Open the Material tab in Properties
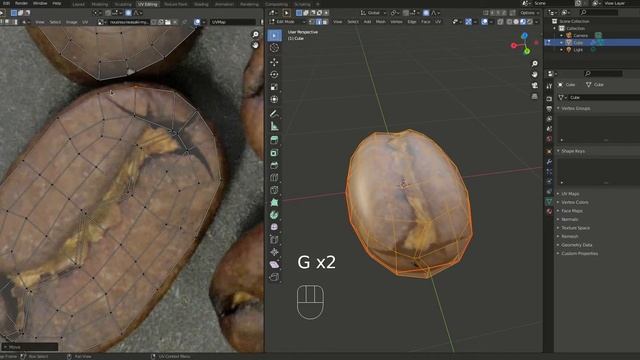 [549, 211]
